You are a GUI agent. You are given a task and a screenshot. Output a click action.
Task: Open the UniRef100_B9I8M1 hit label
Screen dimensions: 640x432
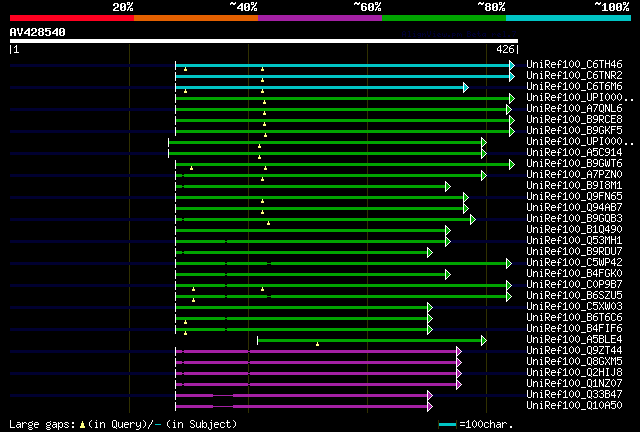pos(574,186)
